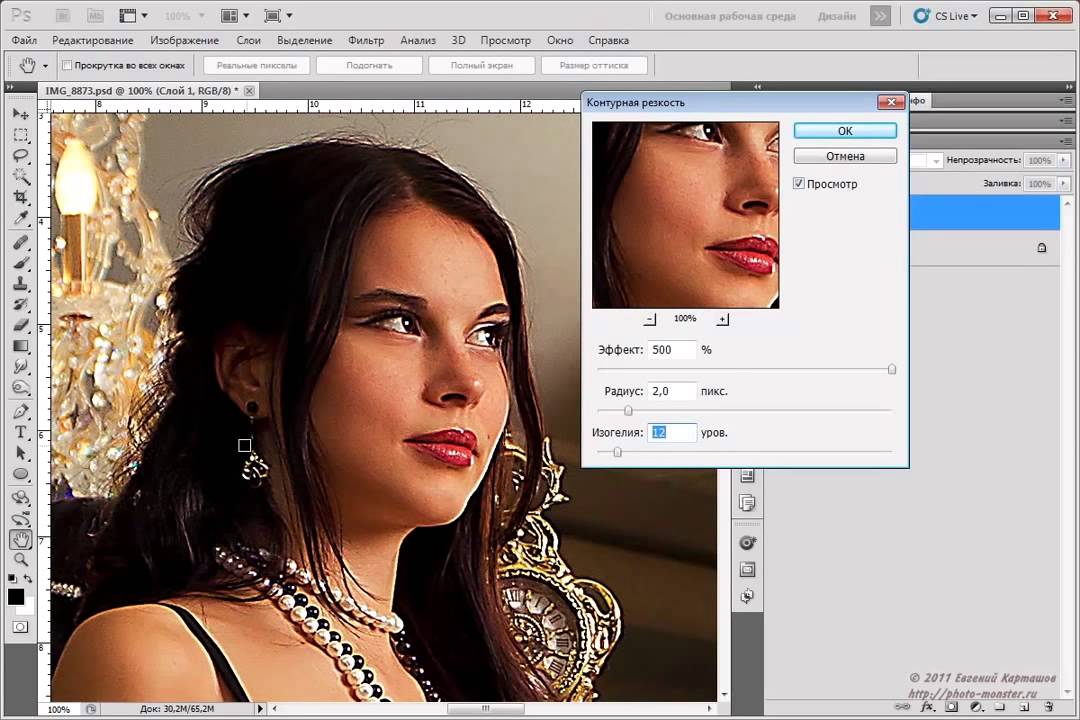
Task: Click the Отмена cancel button
Action: pyautogui.click(x=845, y=156)
